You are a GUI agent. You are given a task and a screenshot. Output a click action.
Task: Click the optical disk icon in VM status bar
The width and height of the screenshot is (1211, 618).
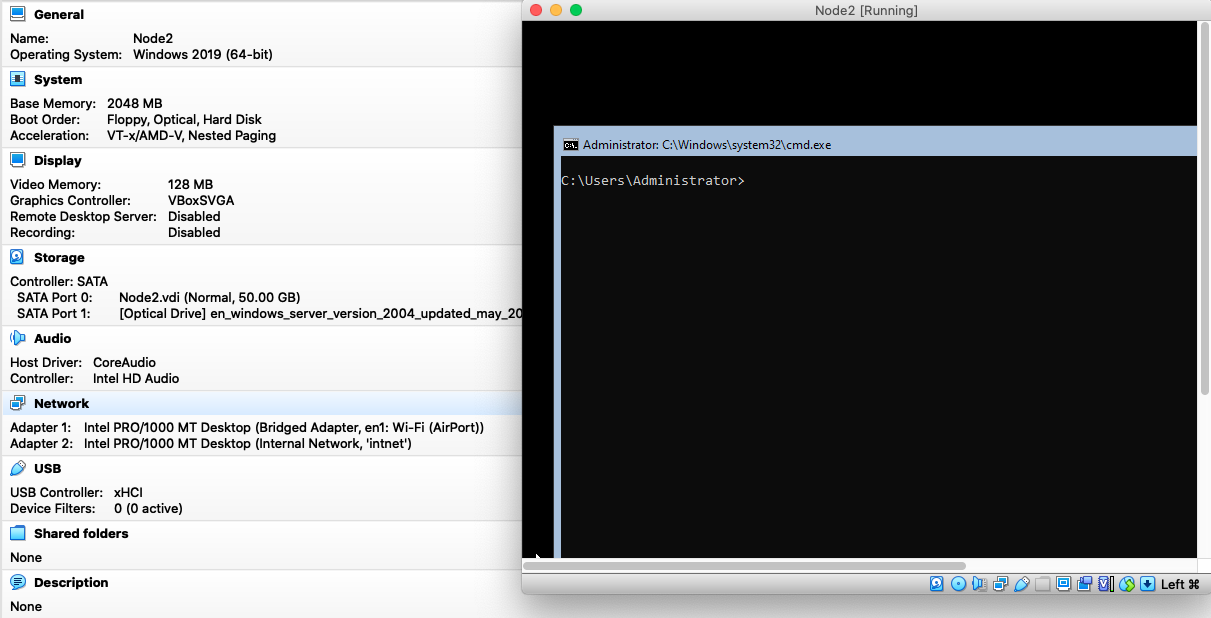tap(958, 584)
